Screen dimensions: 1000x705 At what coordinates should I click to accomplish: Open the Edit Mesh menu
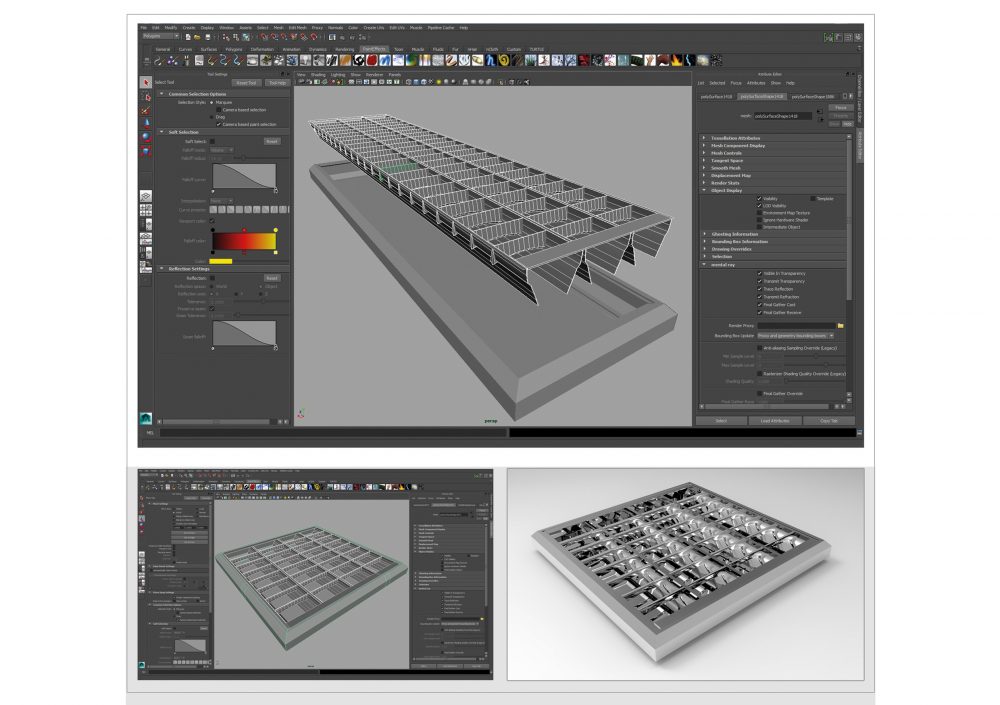pos(298,28)
